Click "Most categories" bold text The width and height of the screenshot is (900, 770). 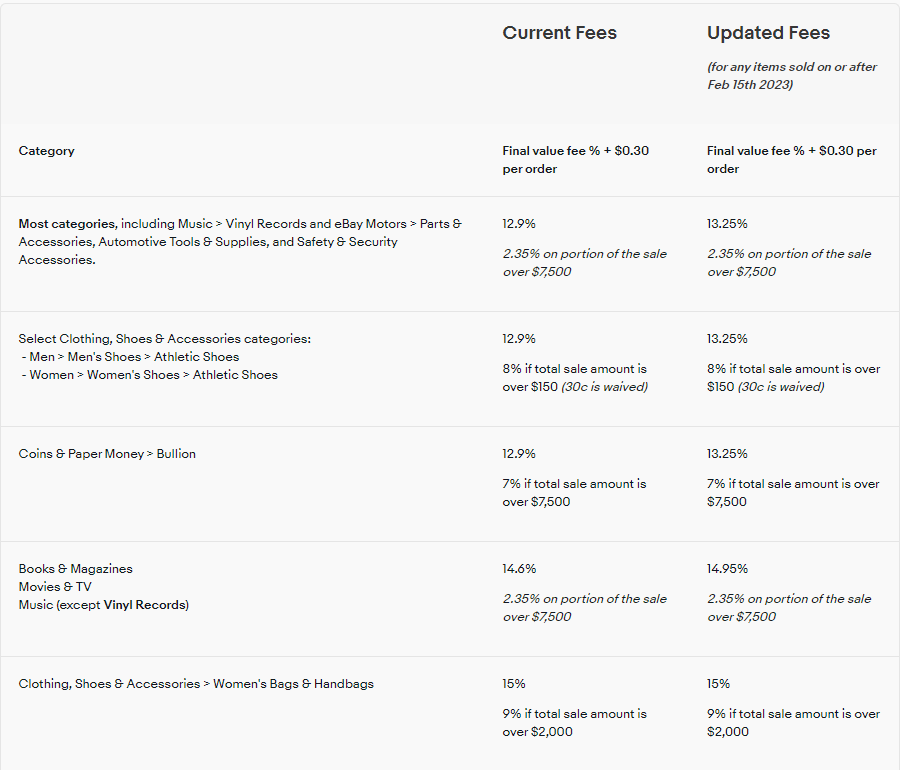pyautogui.click(x=68, y=224)
